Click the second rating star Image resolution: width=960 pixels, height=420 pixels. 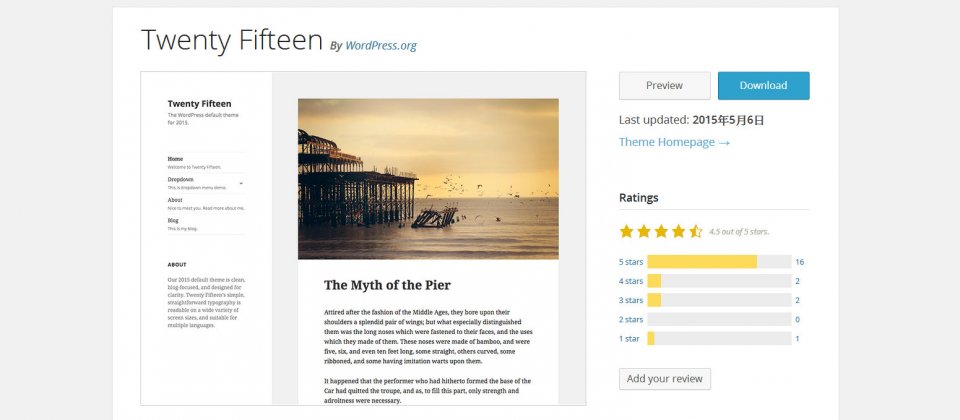pos(643,231)
